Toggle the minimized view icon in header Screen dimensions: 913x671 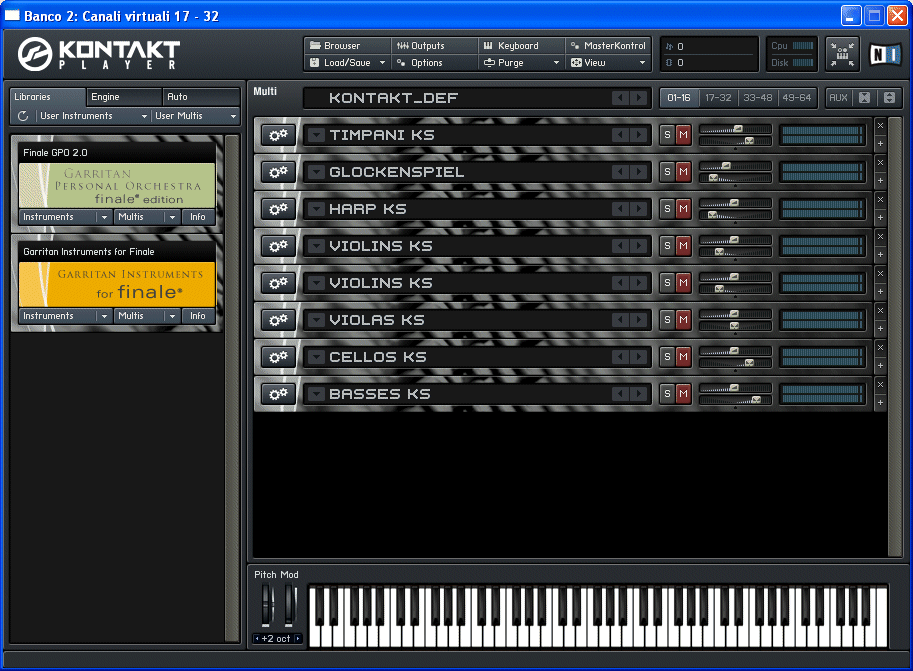click(x=843, y=54)
